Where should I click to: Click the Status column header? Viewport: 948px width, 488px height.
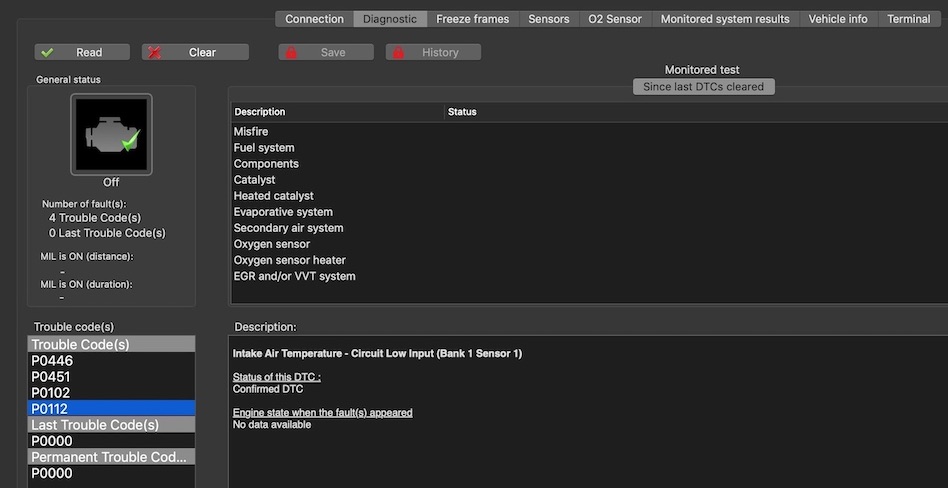tap(462, 112)
